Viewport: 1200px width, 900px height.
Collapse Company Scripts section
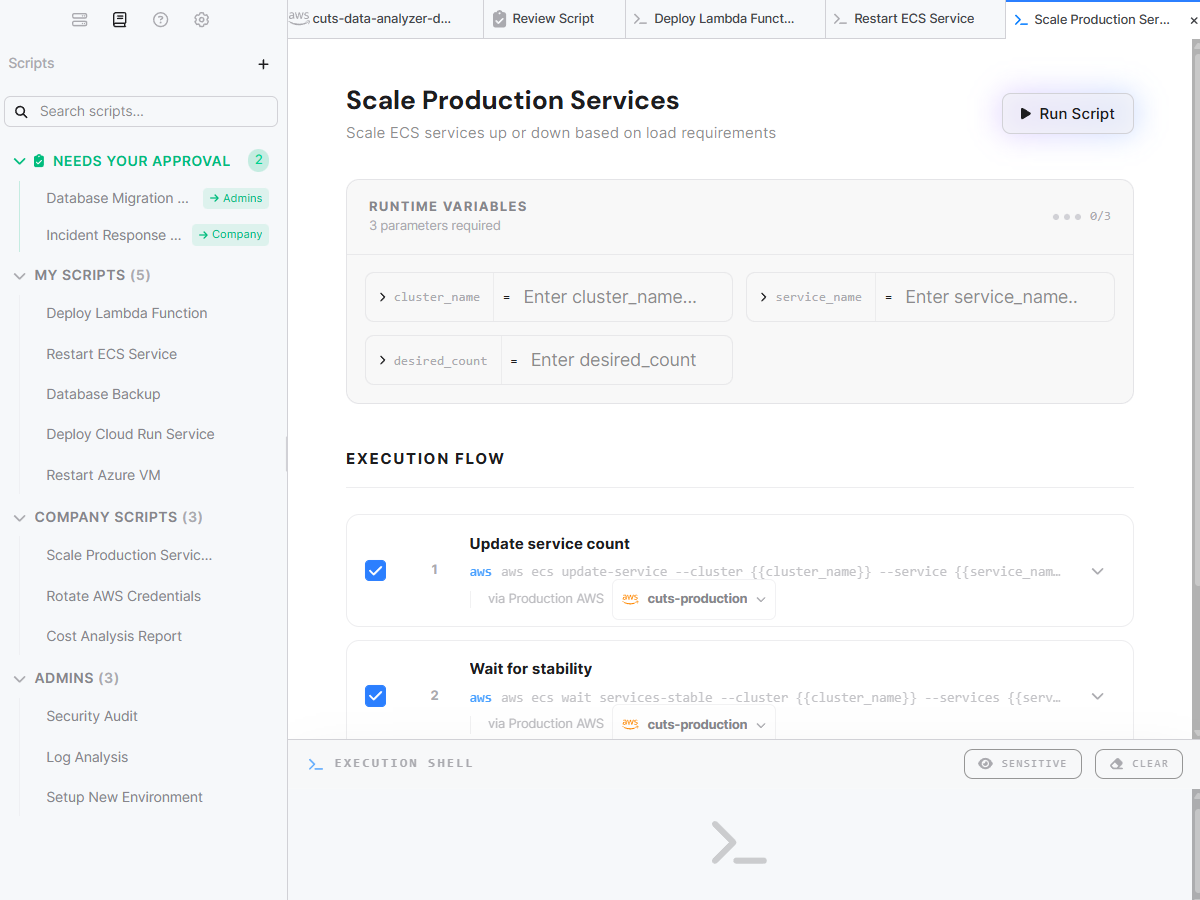[x=20, y=517]
